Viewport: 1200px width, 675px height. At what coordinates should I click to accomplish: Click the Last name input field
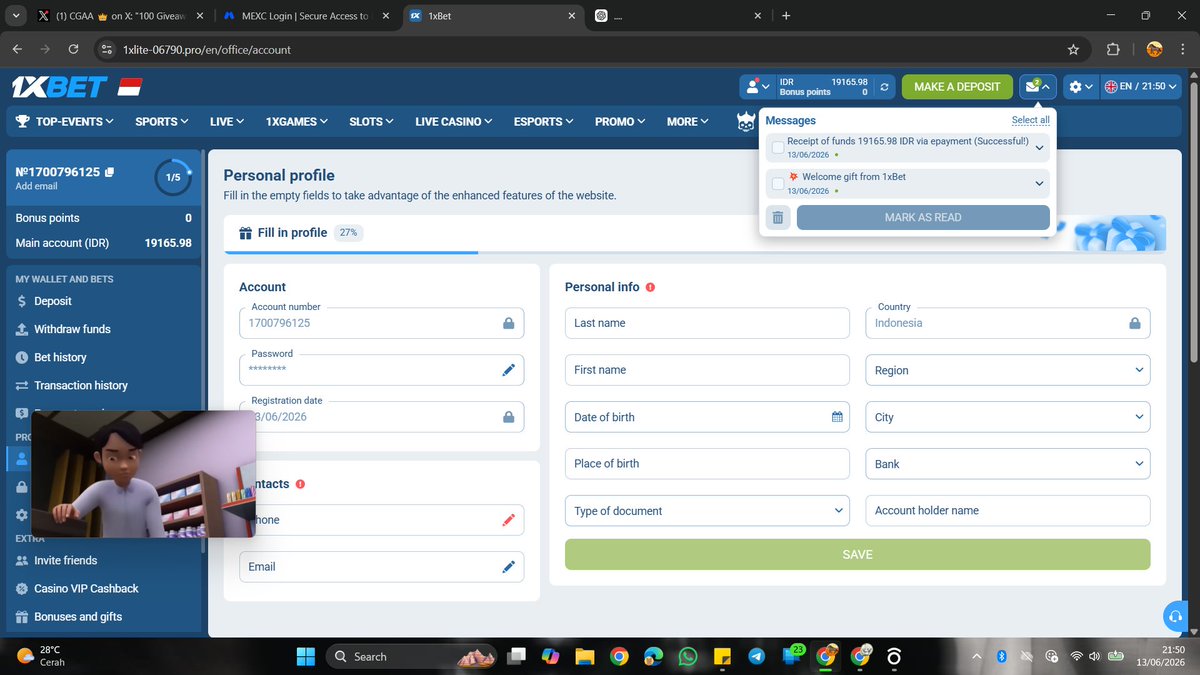(707, 323)
